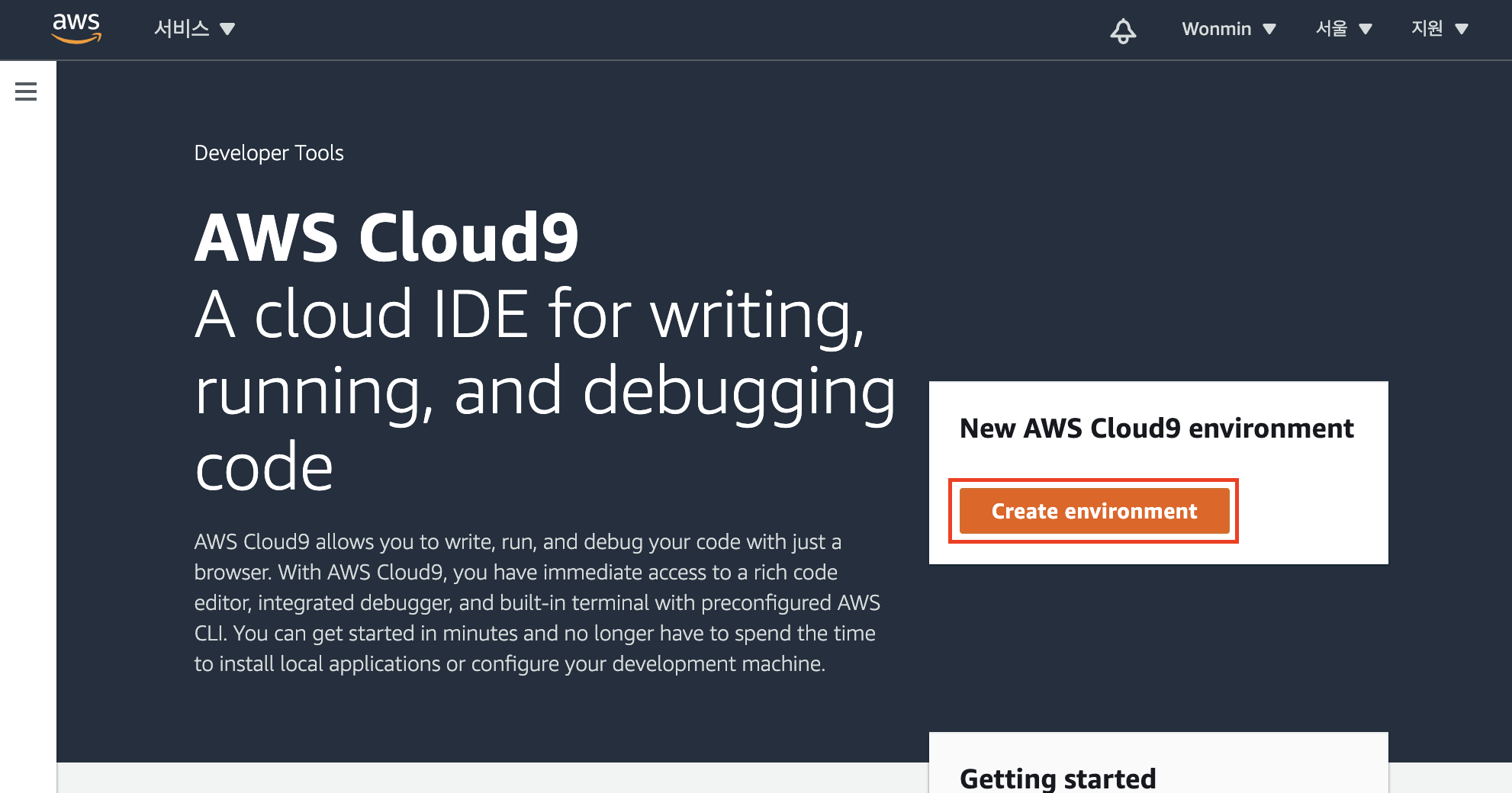The height and width of the screenshot is (793, 1512).
Task: Expand the 서울 region dropdown
Action: [x=1343, y=29]
